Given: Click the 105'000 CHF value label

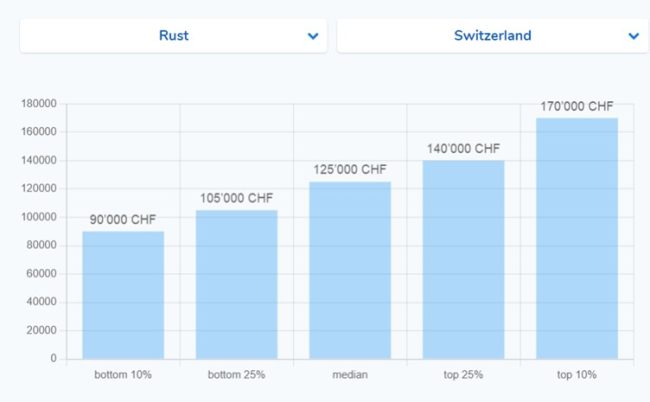Looking at the screenshot, I should point(236,198).
